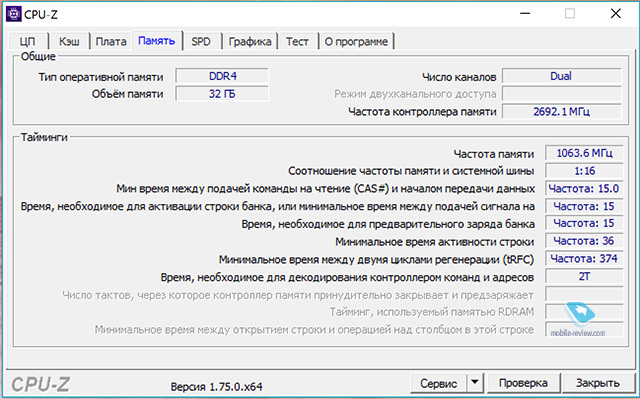The width and height of the screenshot is (640, 399).
Task: Select the DDR4 memory type field
Action: tap(222, 76)
